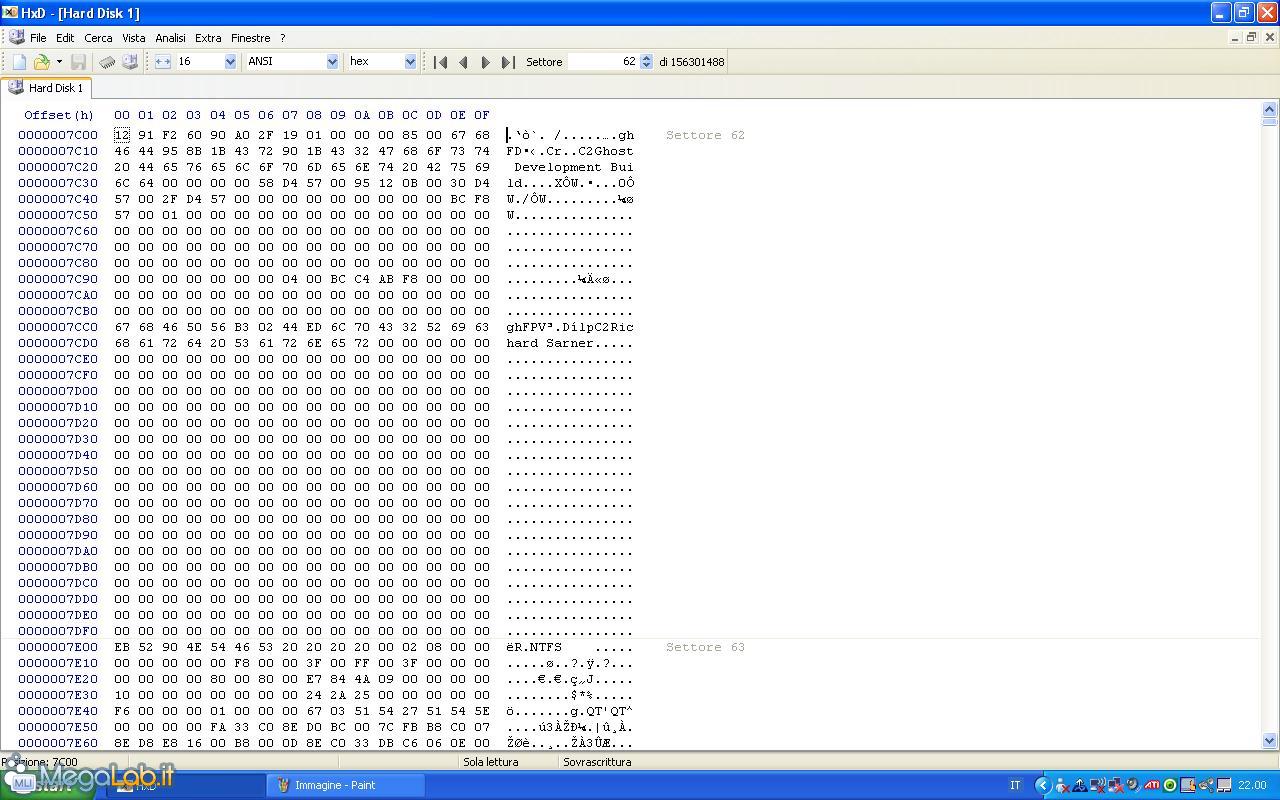This screenshot has height=800, width=1280.
Task: Restore the inner document window
Action: click(x=1251, y=38)
